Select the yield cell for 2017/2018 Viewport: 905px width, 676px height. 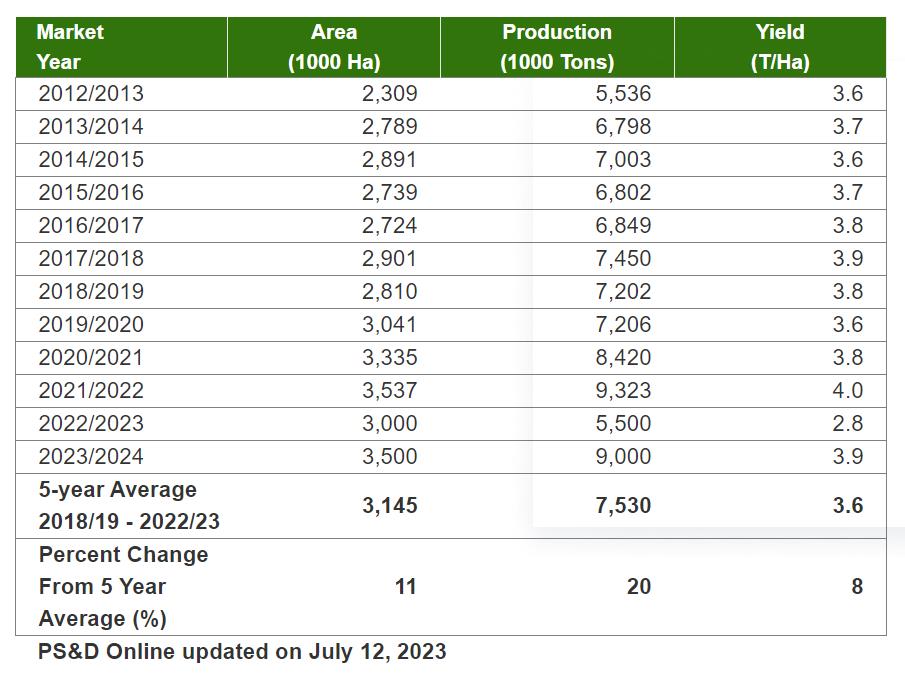pos(847,259)
